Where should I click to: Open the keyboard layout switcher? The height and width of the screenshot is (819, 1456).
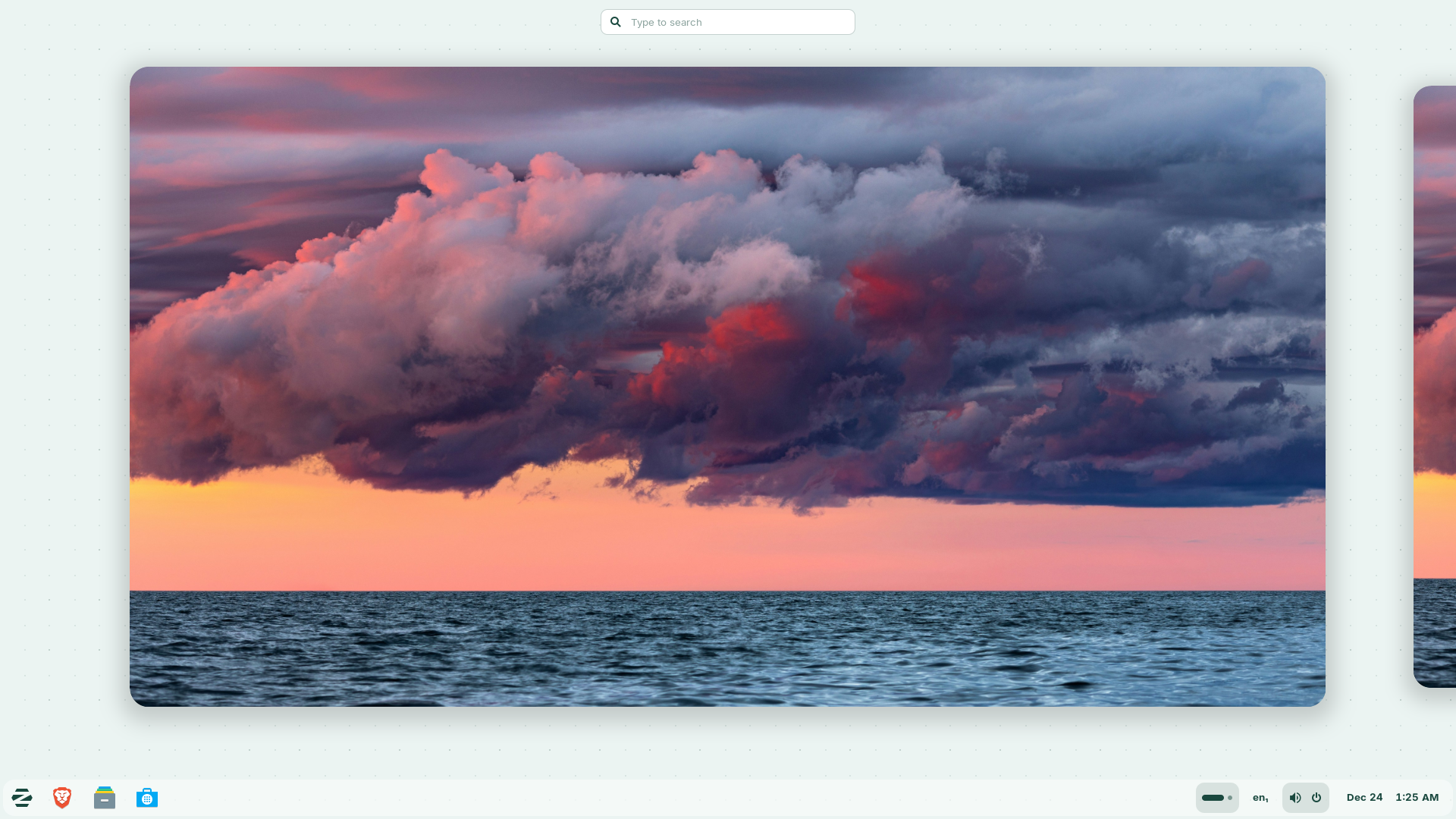pos(1260,797)
